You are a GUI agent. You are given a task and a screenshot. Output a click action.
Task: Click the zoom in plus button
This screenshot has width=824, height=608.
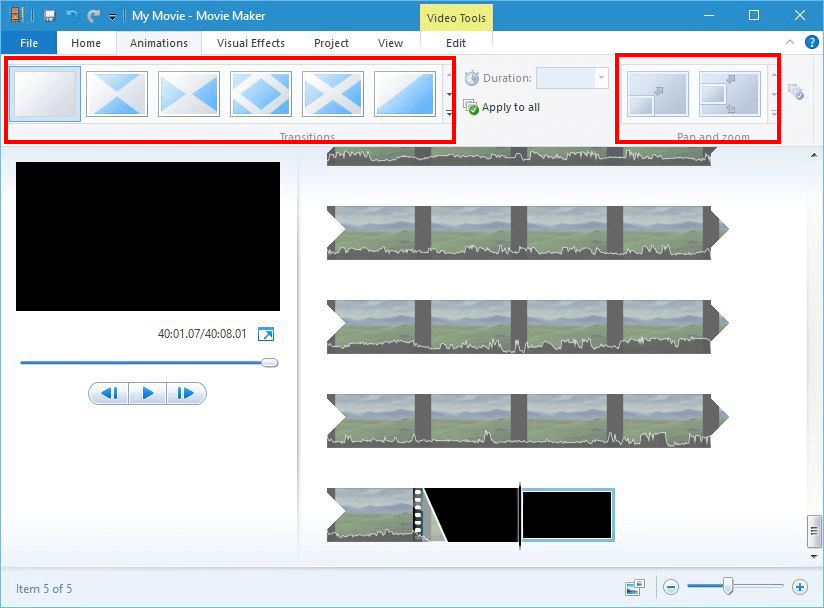[799, 587]
